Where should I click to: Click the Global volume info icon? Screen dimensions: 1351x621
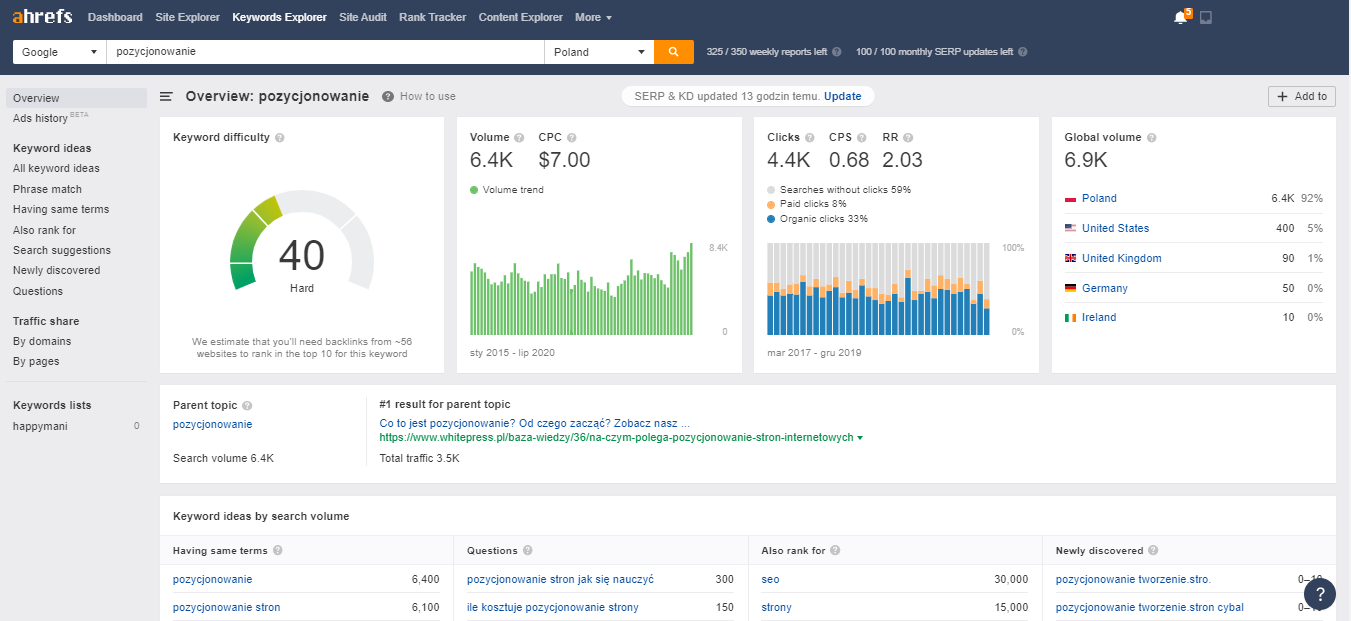1152,138
